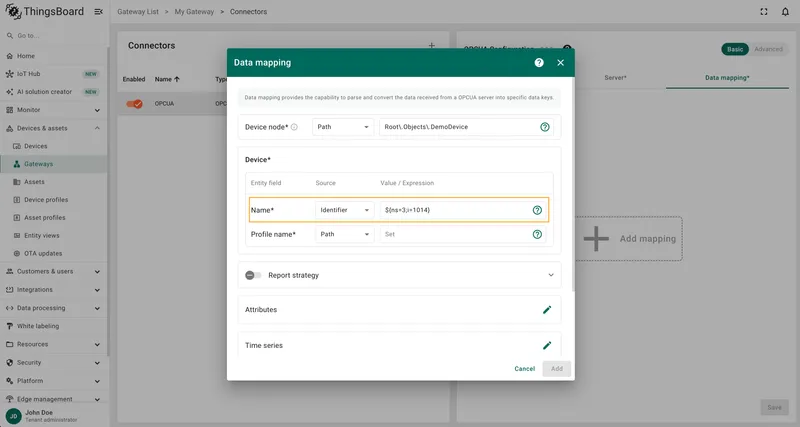Screen dimensions: 800x427
Task: Go to My Gateway breadcrumb
Action: [194, 12]
